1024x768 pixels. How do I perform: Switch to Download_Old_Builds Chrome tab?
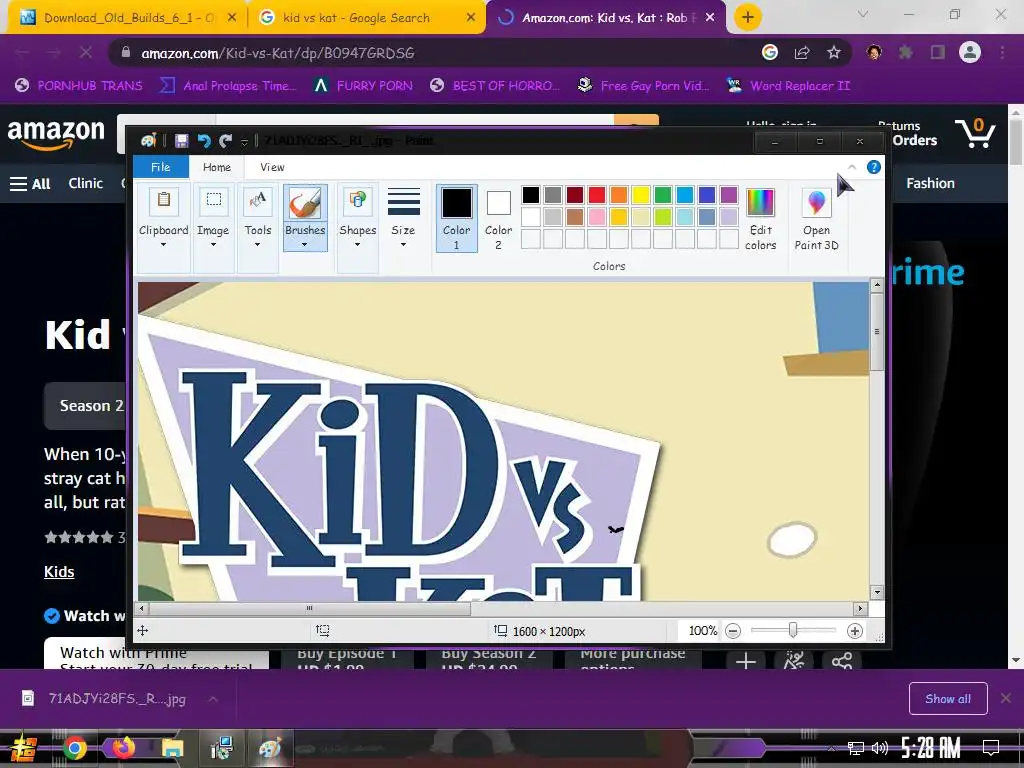coord(126,18)
